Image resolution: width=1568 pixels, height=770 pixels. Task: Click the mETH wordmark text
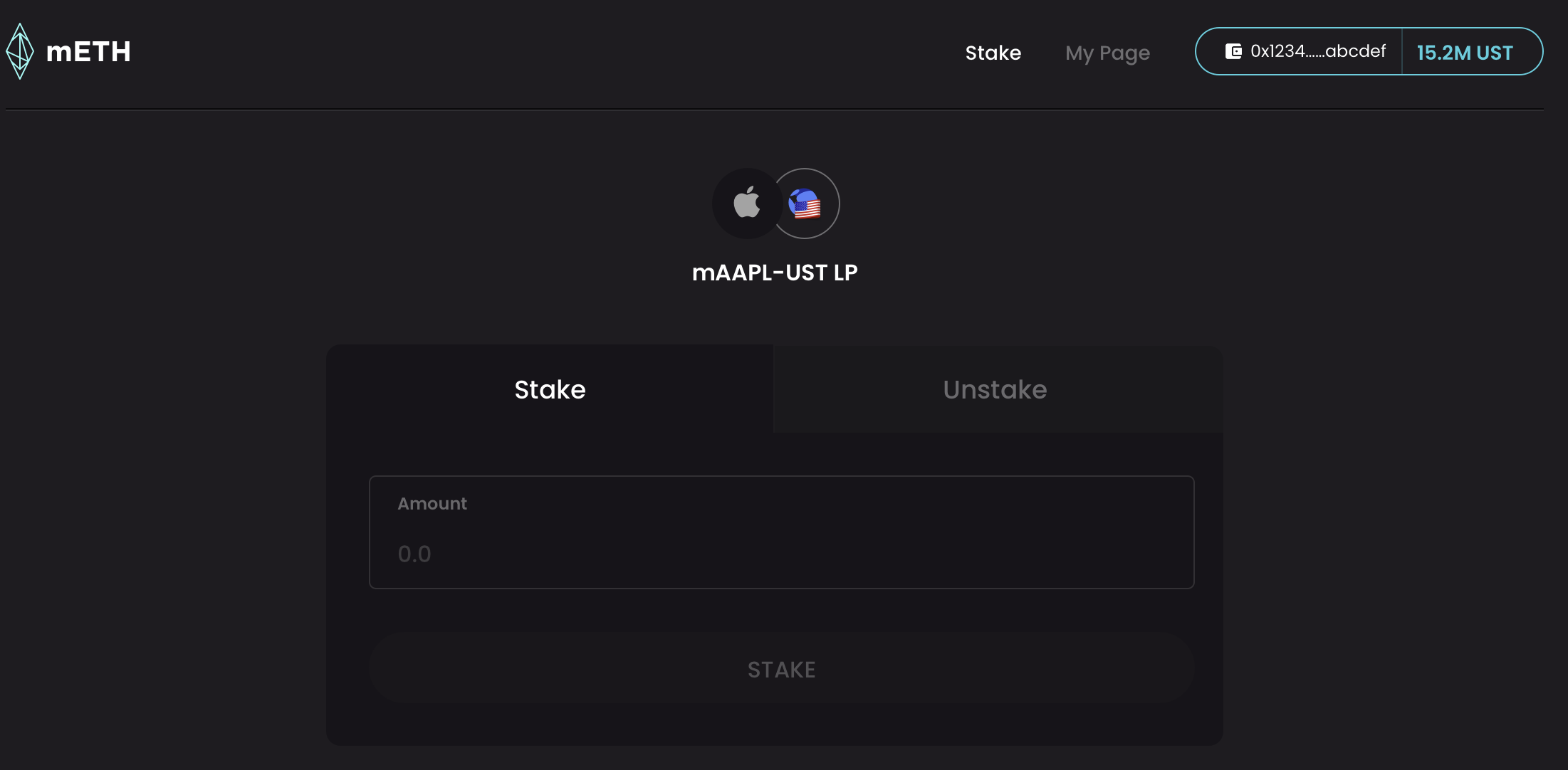pos(88,52)
